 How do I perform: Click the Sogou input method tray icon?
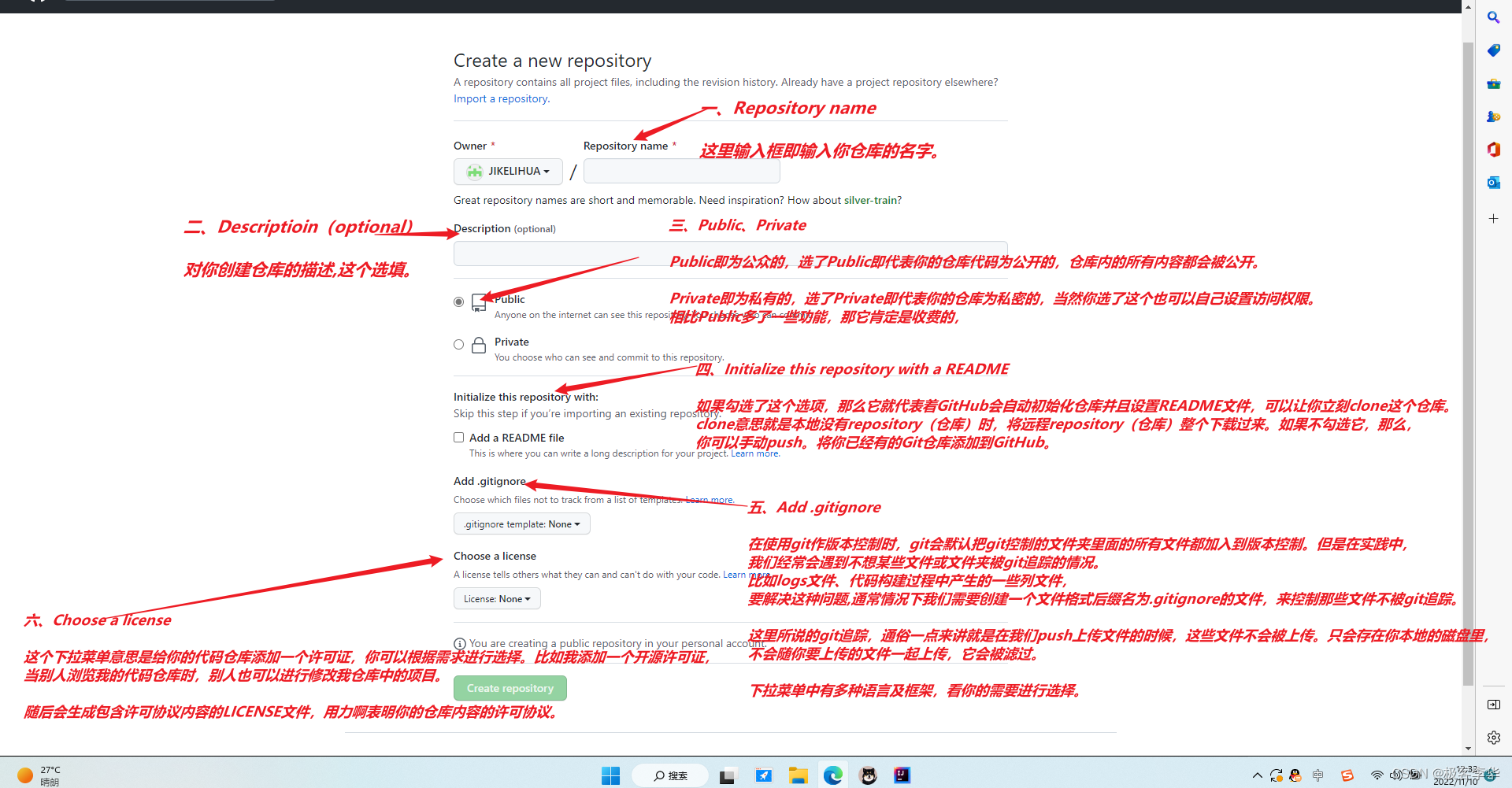1347,775
